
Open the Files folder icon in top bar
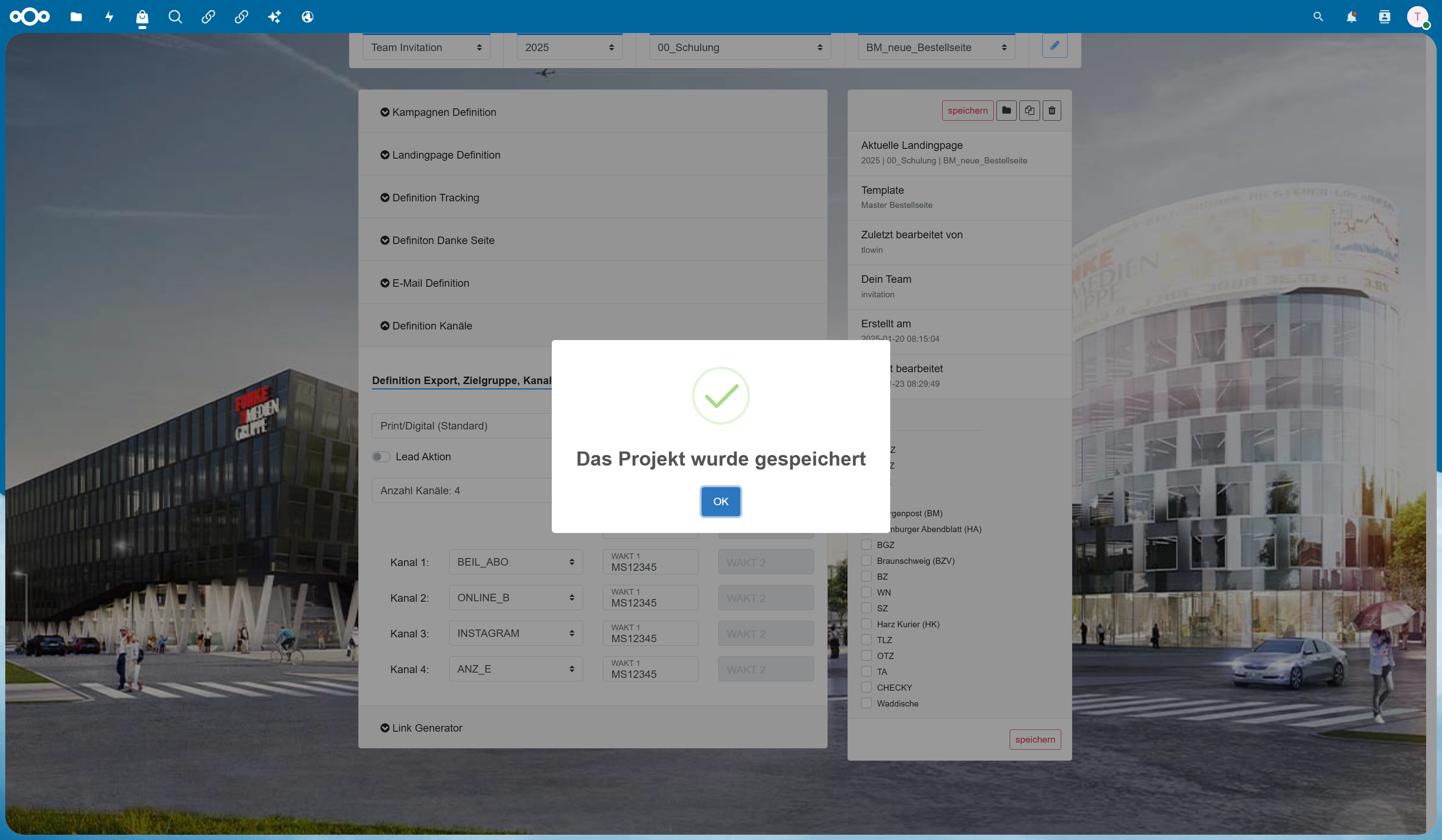click(x=76, y=17)
